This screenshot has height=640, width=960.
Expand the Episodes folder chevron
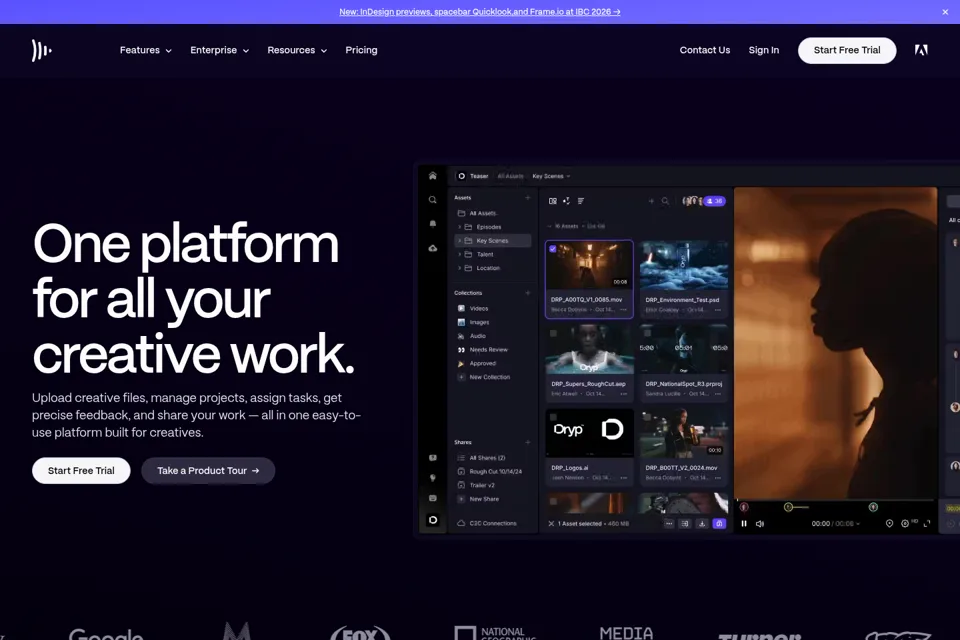[460, 227]
